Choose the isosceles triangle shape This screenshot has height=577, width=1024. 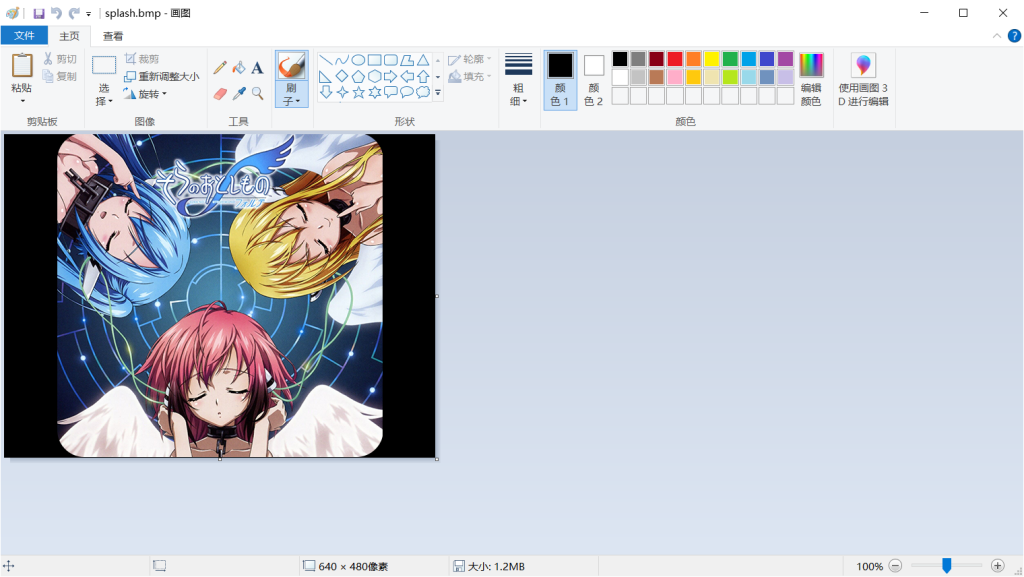coord(423,60)
